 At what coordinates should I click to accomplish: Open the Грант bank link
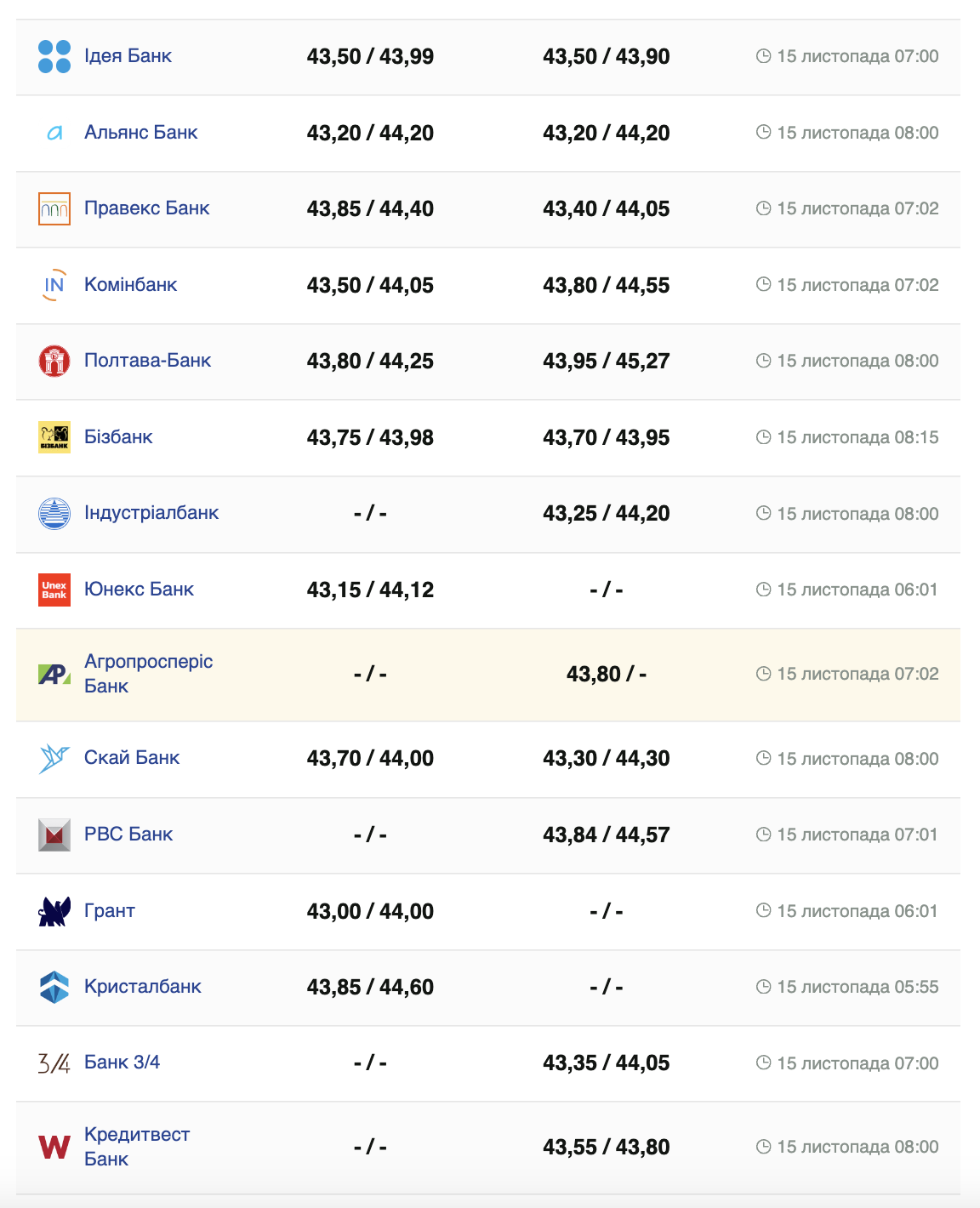[110, 911]
